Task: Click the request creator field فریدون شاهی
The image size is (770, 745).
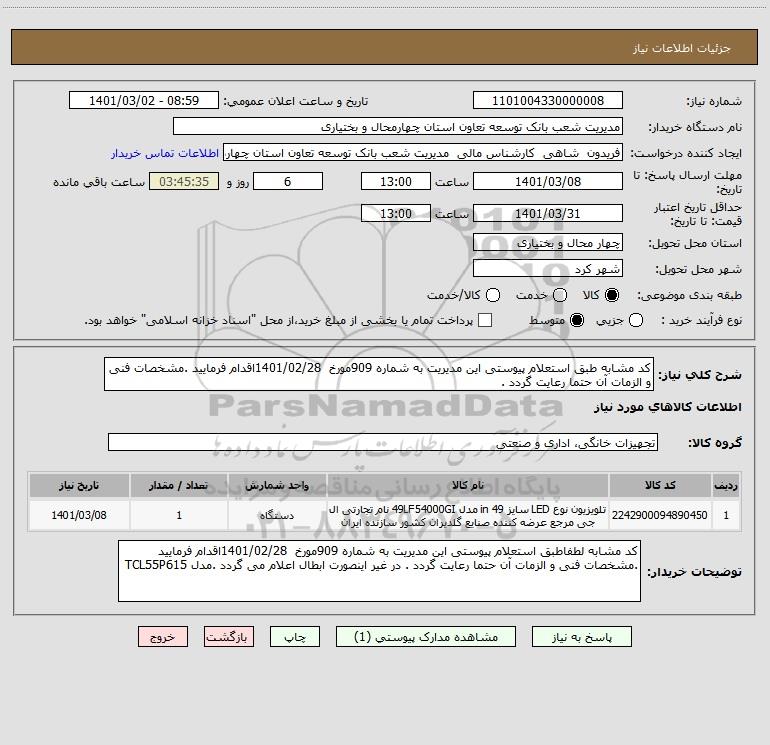Action: click(423, 153)
